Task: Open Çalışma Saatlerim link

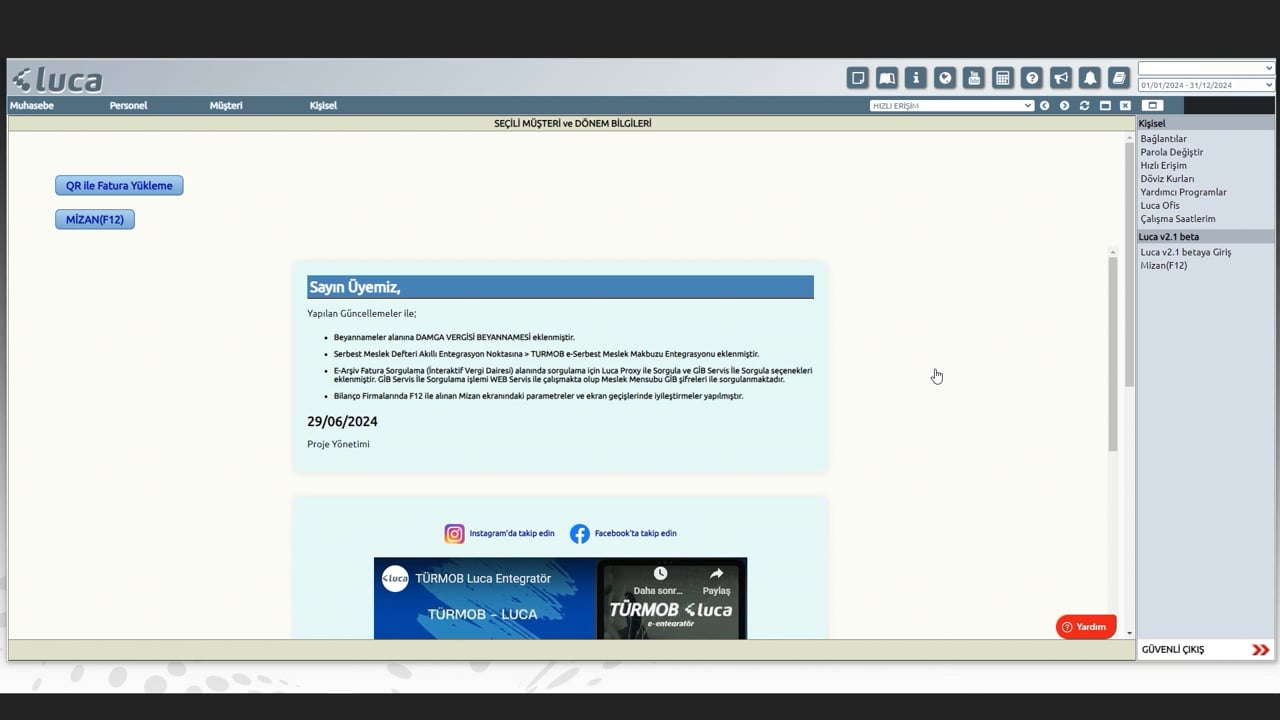Action: pos(1178,219)
